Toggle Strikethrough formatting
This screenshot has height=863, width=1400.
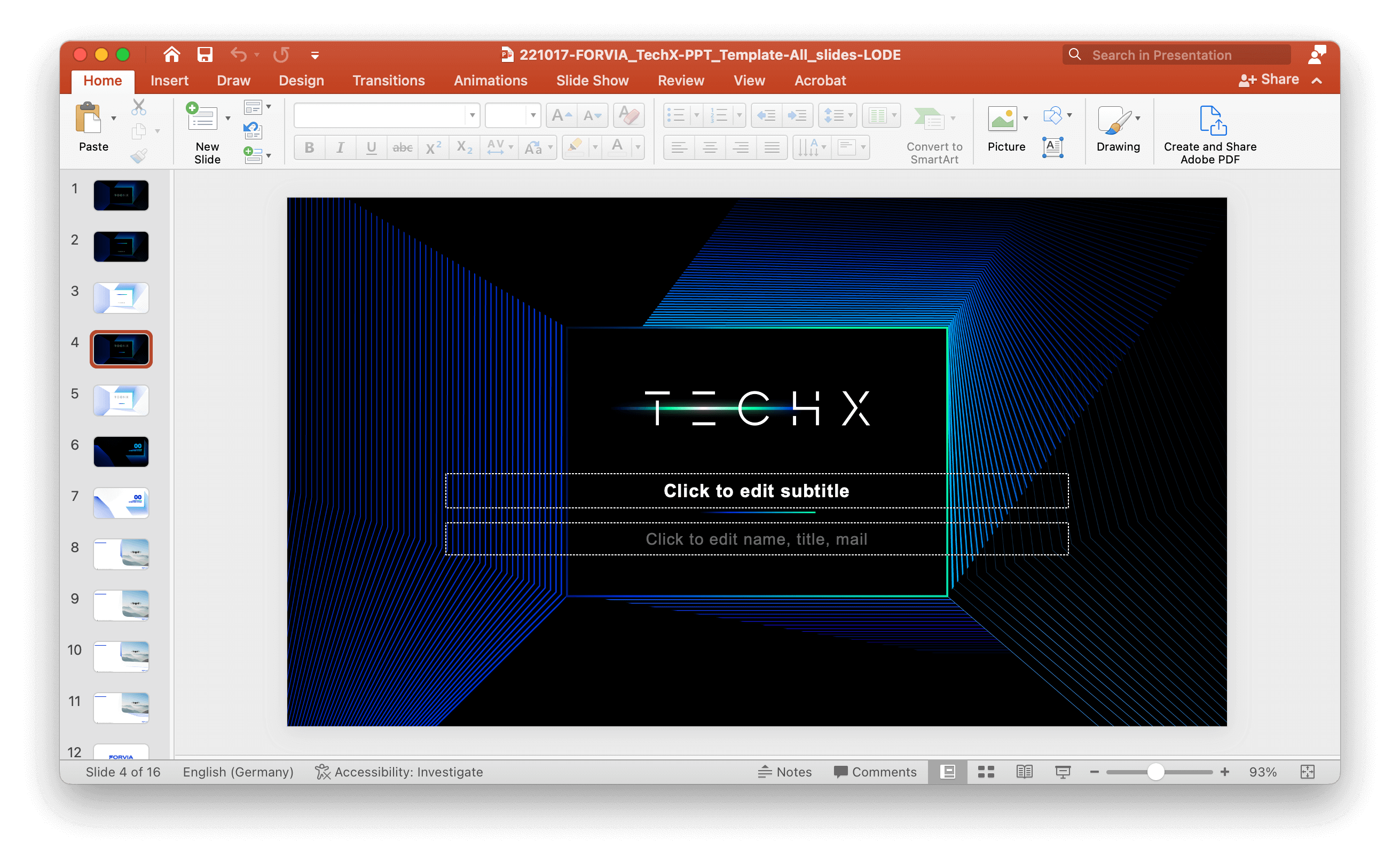(402, 147)
